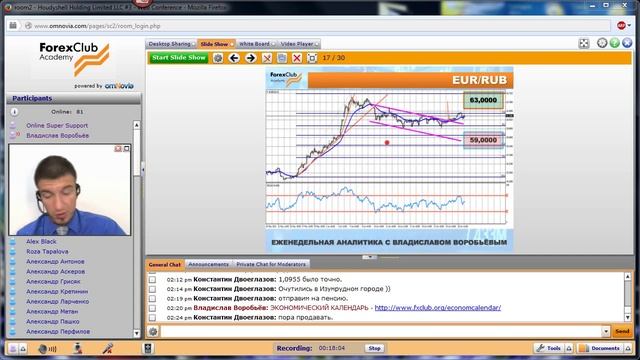
Task: Click the user status icon at bottom left
Action: [13, 349]
